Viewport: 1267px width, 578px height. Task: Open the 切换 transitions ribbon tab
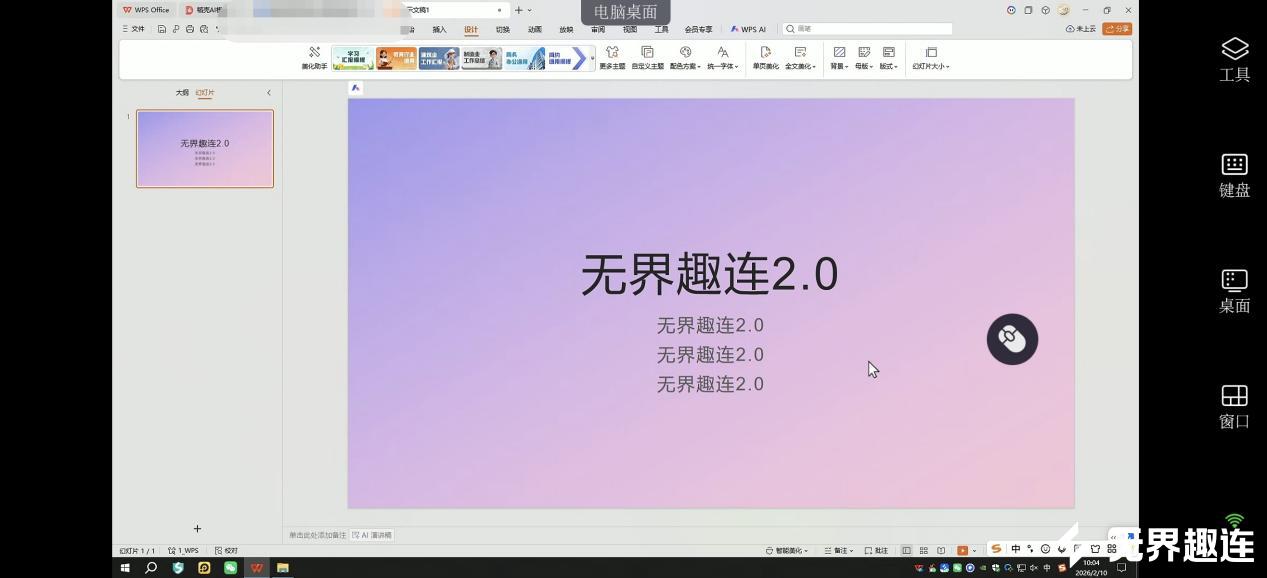pyautogui.click(x=501, y=29)
